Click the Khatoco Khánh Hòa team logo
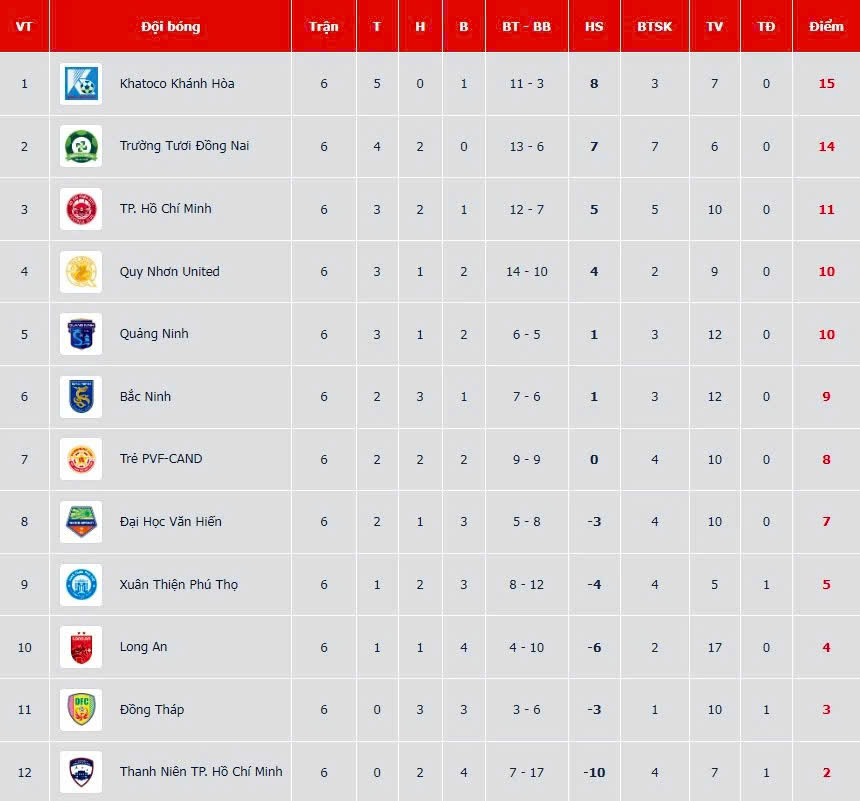This screenshot has width=860, height=801. point(80,84)
